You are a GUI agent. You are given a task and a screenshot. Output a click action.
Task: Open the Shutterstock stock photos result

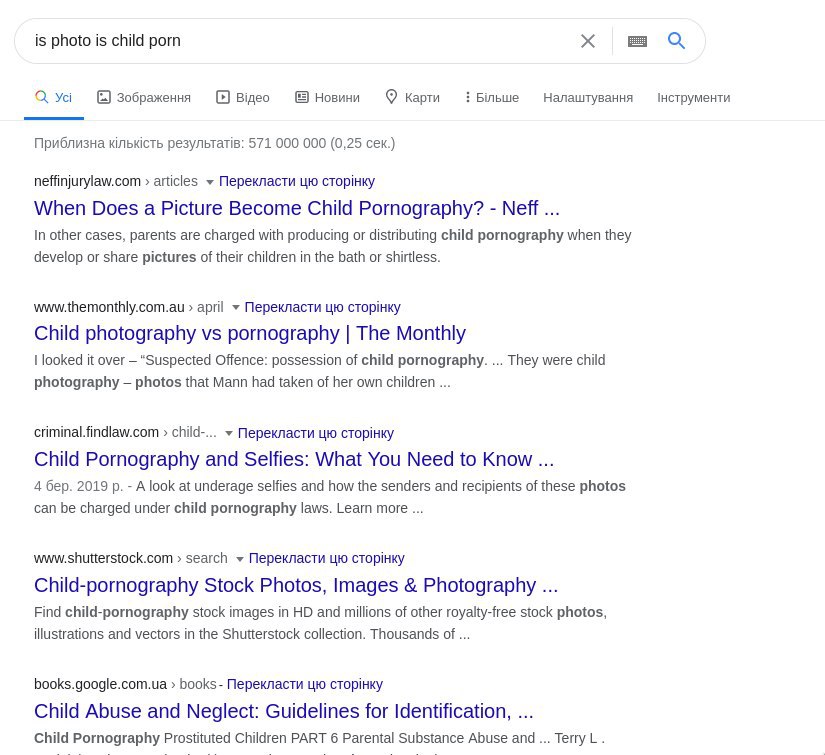[x=296, y=585]
